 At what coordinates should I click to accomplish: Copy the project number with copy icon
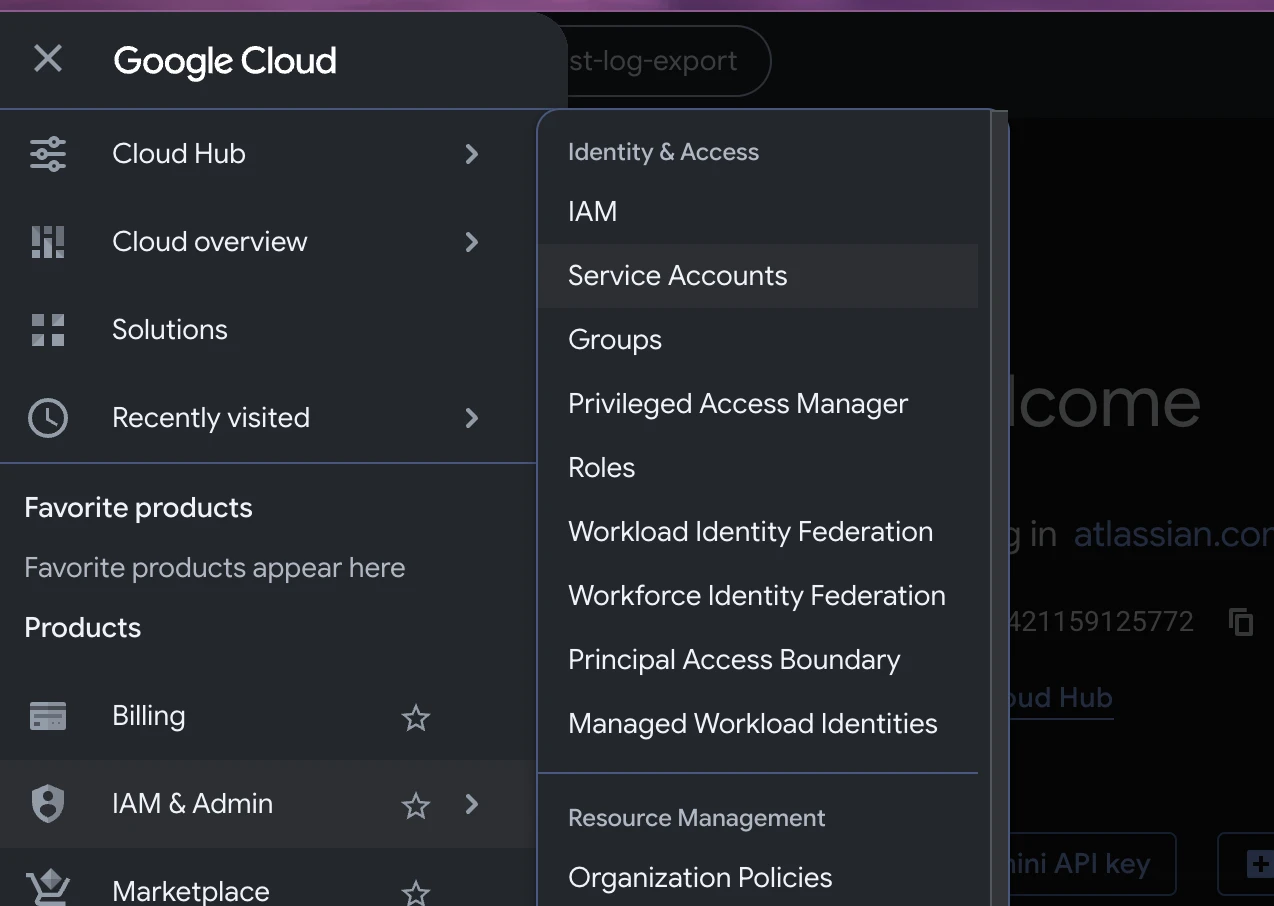point(1241,622)
